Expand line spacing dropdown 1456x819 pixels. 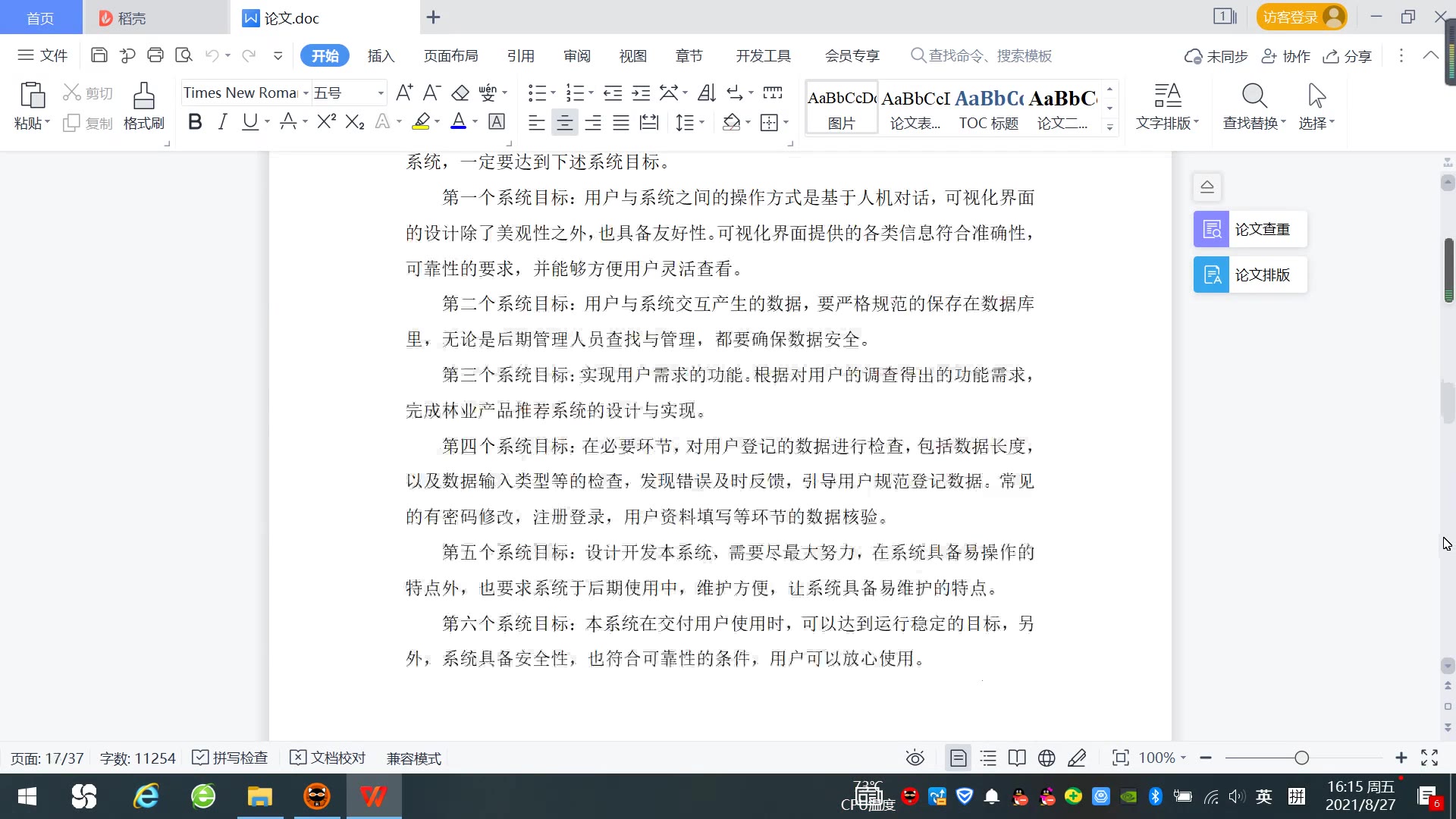pyautogui.click(x=701, y=122)
